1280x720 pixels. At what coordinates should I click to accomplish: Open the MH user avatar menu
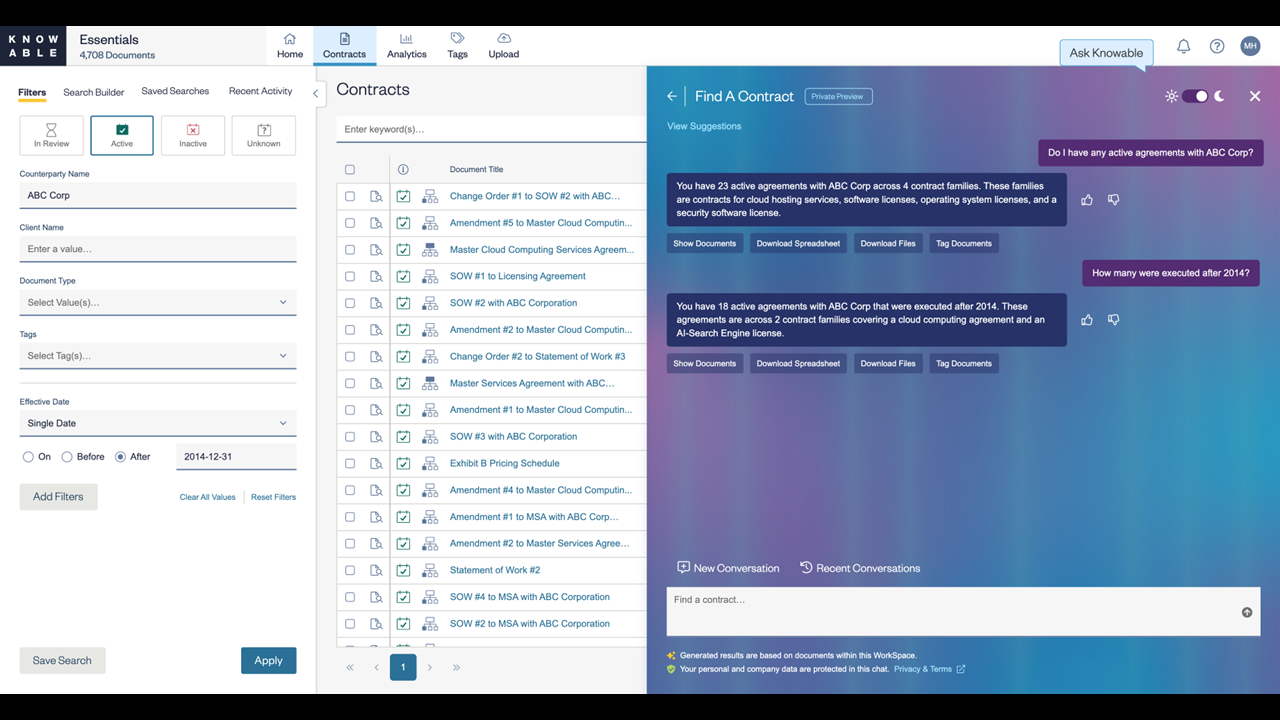[1250, 46]
